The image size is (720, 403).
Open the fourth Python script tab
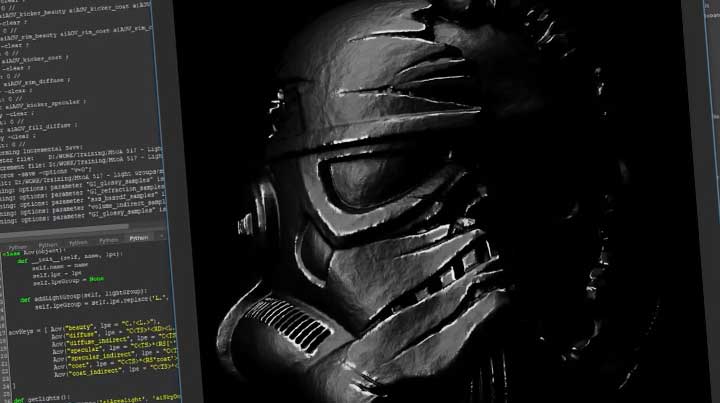pyautogui.click(x=108, y=240)
